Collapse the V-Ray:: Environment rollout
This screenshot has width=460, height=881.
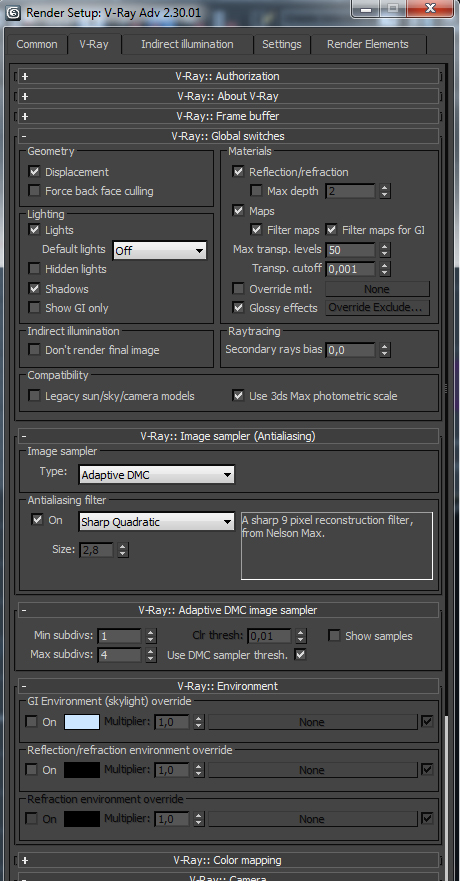point(228,686)
